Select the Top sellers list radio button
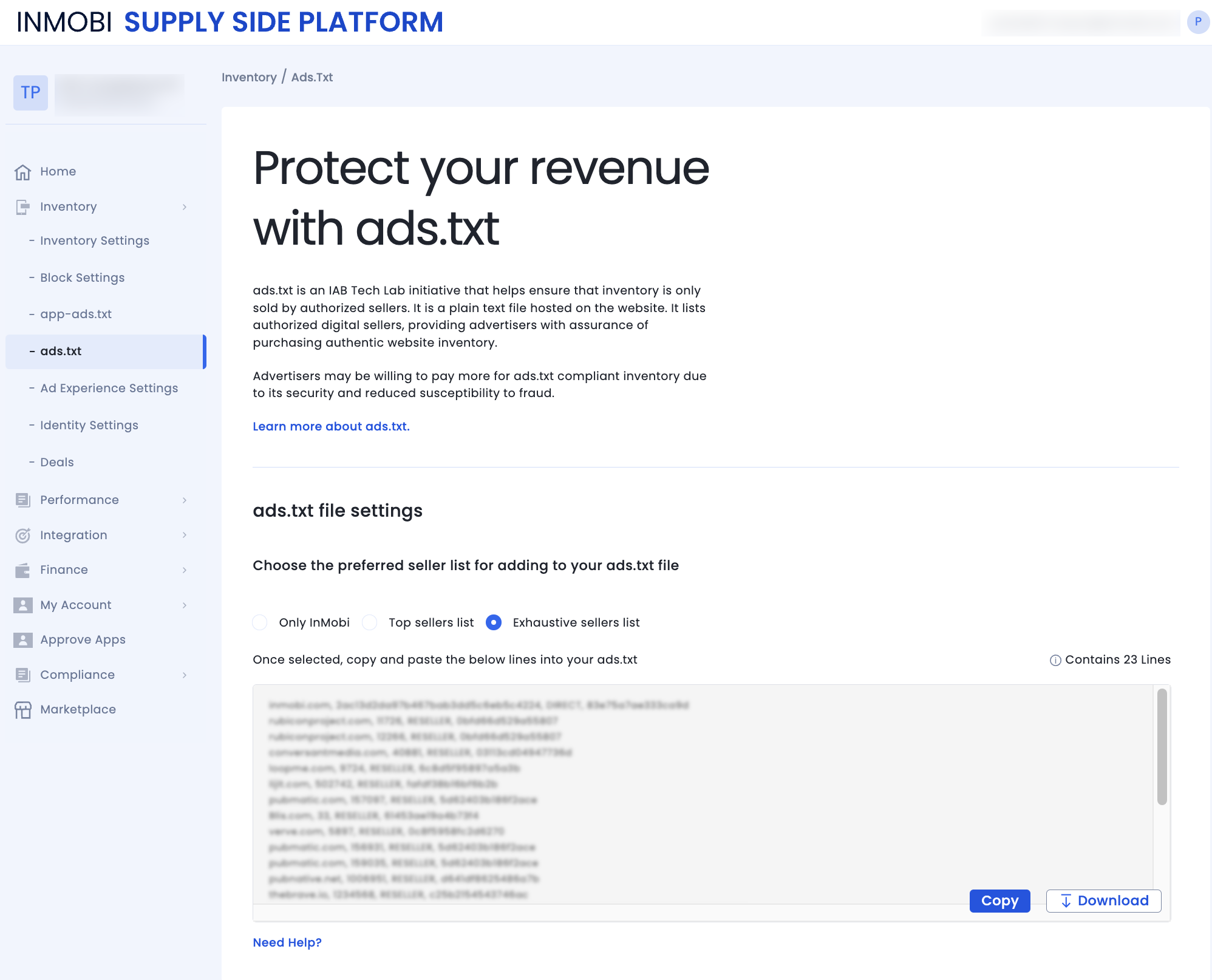The width and height of the screenshot is (1212, 980). point(369,622)
